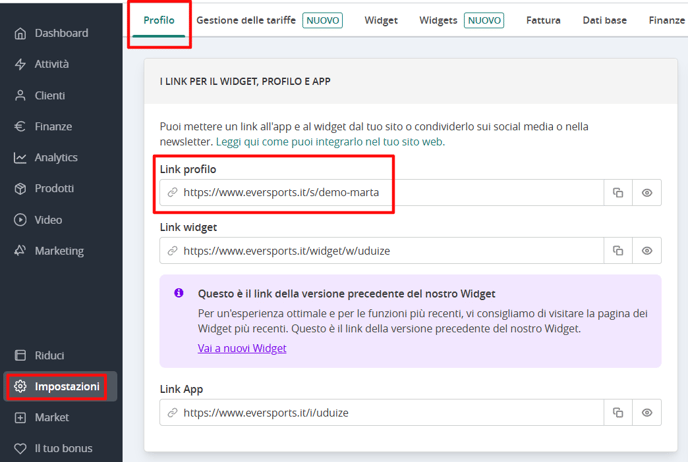Open Dashboard from the sidebar

point(61,33)
